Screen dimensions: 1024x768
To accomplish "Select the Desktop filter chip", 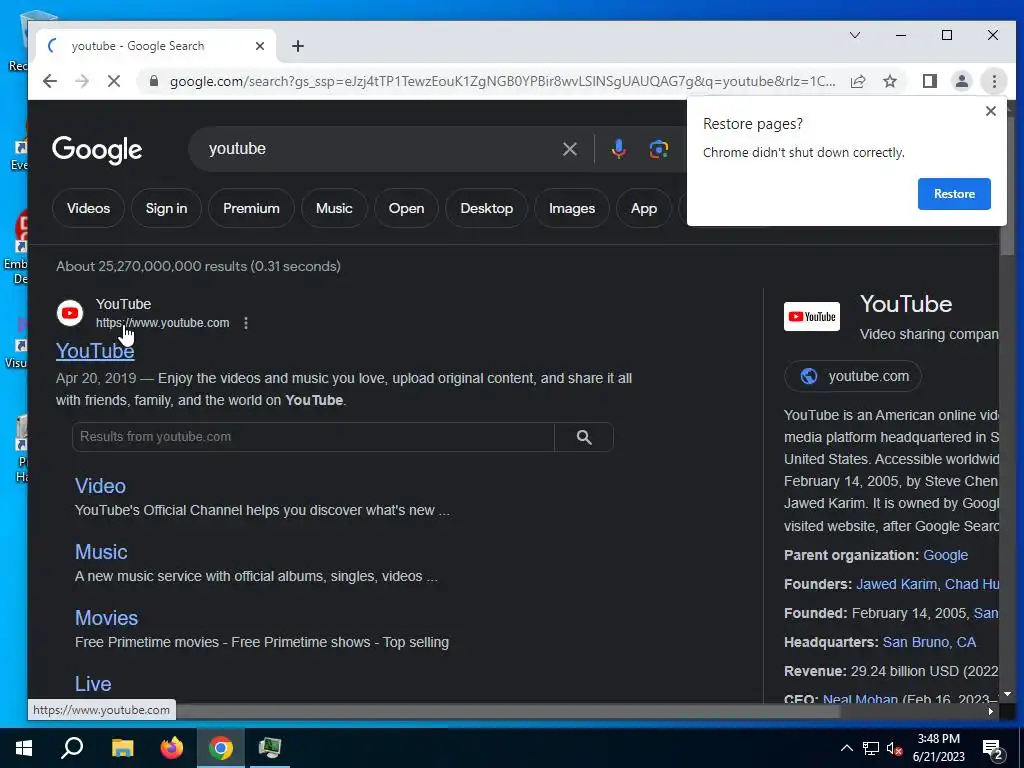I will tap(487, 208).
